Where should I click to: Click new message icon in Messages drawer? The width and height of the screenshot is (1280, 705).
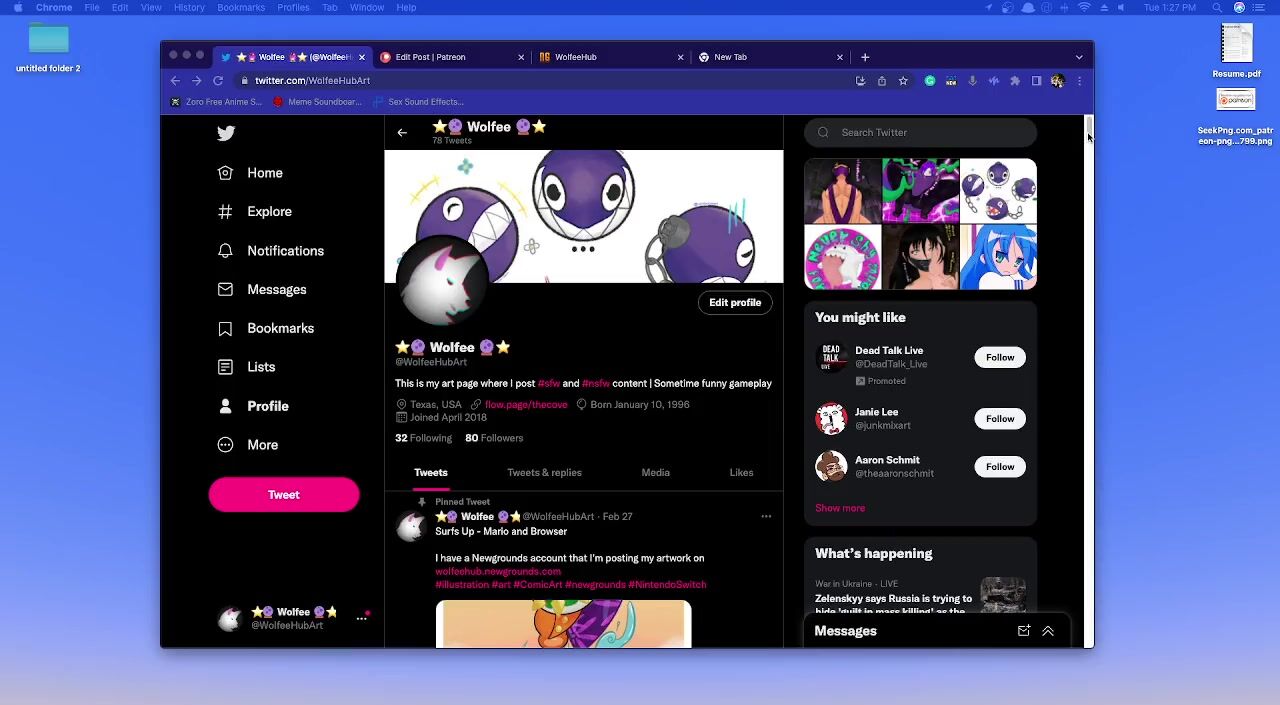tap(1023, 631)
